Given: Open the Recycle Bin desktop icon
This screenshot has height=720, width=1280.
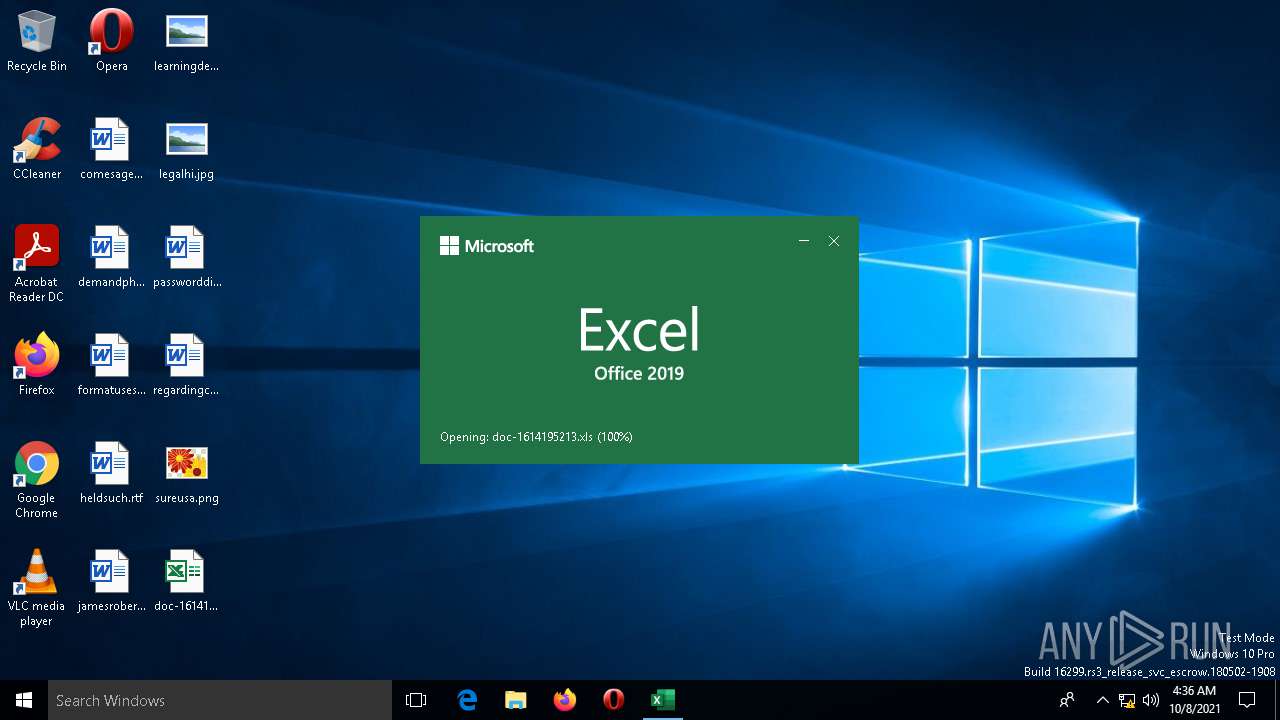Looking at the screenshot, I should coord(37,41).
